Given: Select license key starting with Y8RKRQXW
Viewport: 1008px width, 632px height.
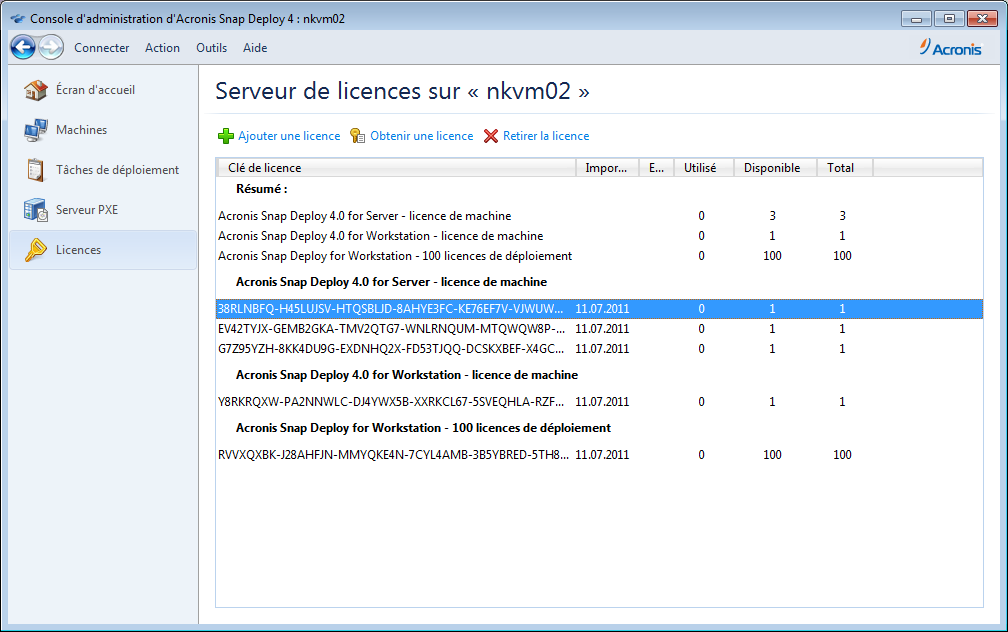Looking at the screenshot, I should click(391, 402).
